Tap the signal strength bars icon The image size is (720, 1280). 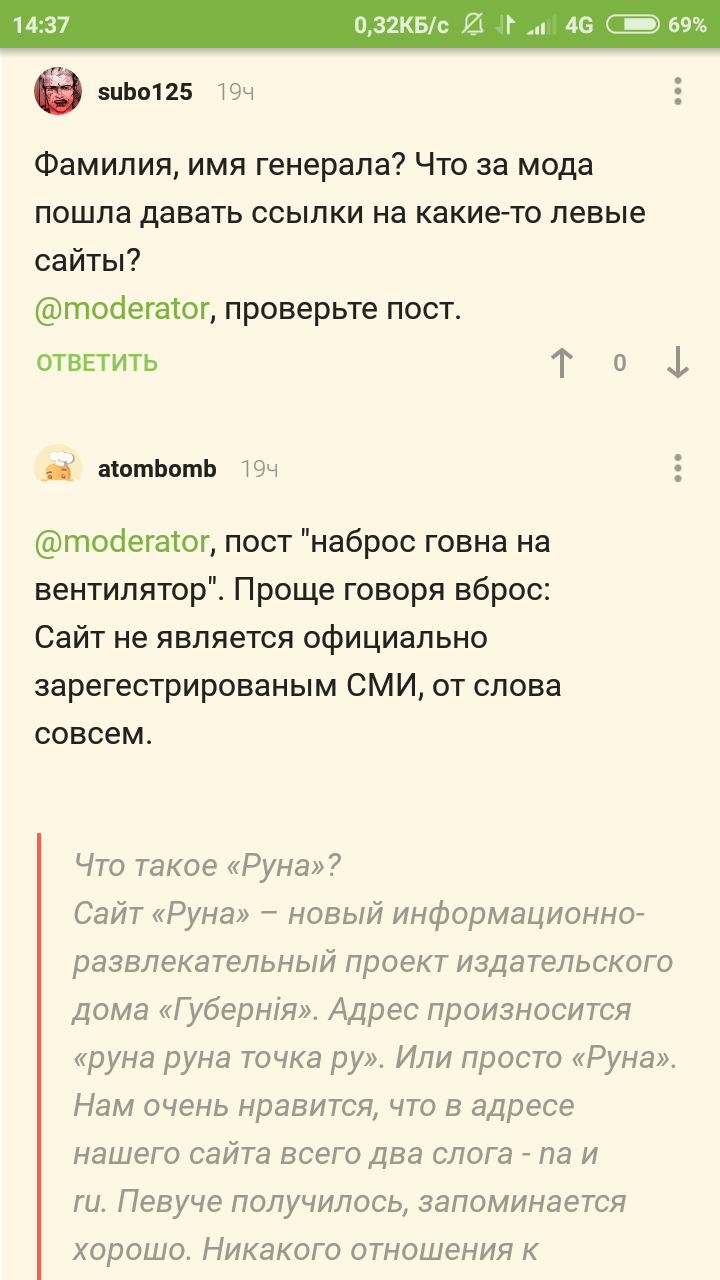click(x=542, y=25)
